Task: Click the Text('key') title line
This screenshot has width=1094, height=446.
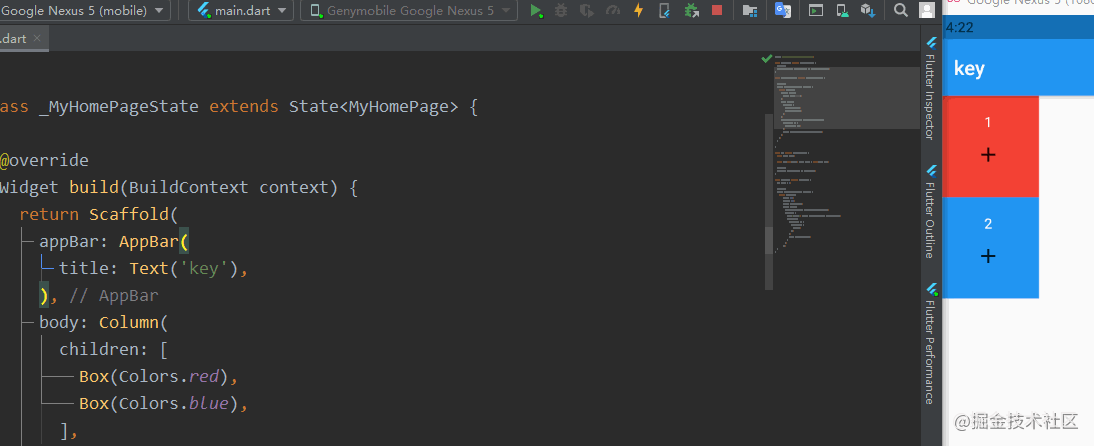Action: coord(153,269)
